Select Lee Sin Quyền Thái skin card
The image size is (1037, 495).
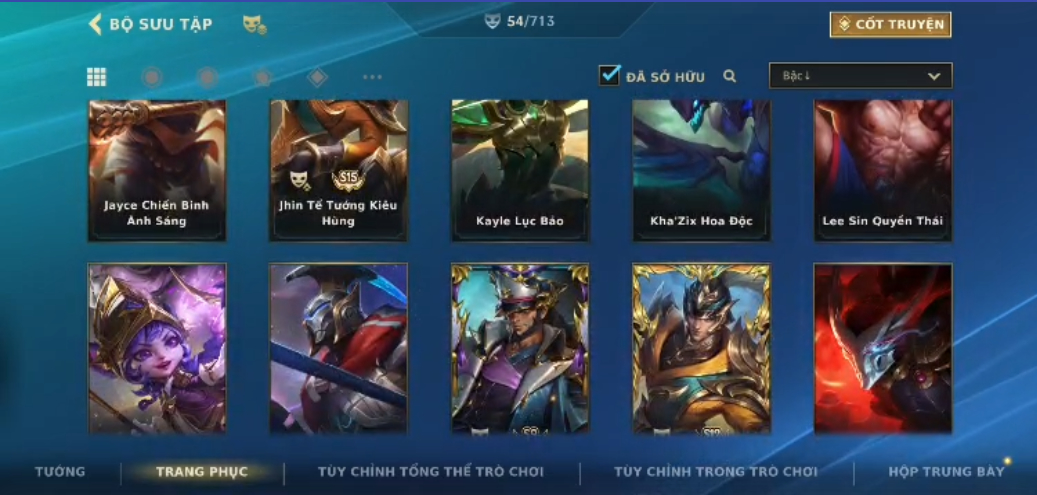coord(883,170)
